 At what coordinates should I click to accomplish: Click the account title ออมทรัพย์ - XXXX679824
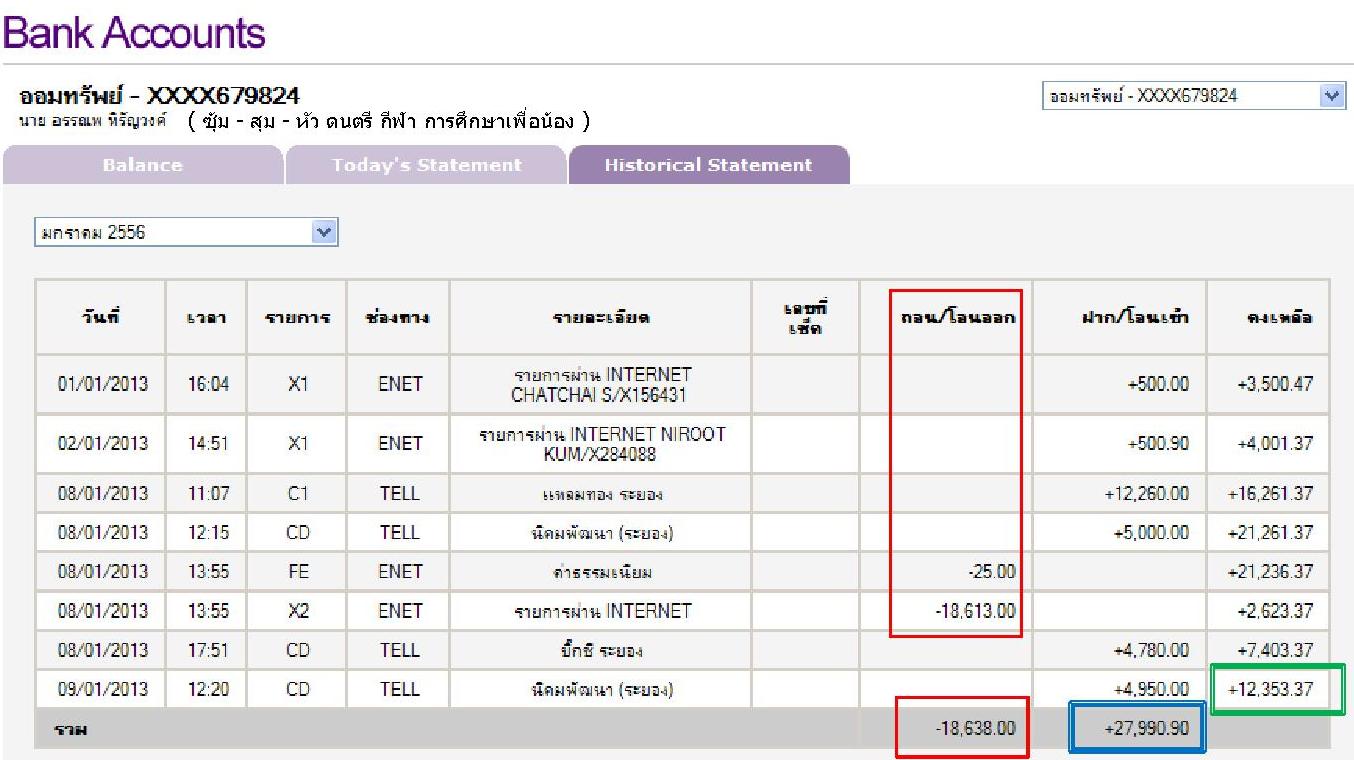tap(159, 97)
